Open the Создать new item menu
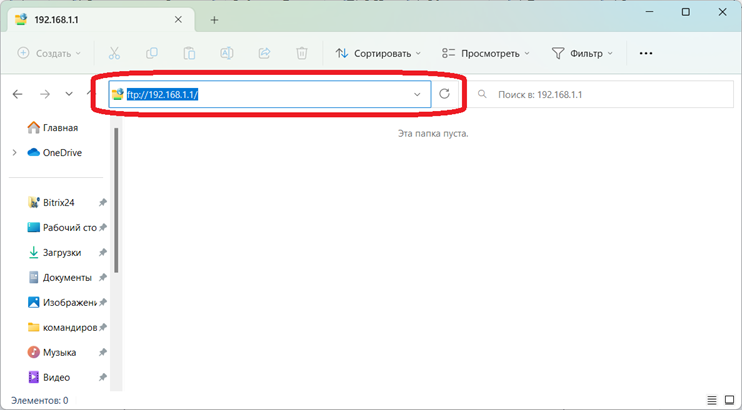Screen dimensions: 742x410 (50, 53)
